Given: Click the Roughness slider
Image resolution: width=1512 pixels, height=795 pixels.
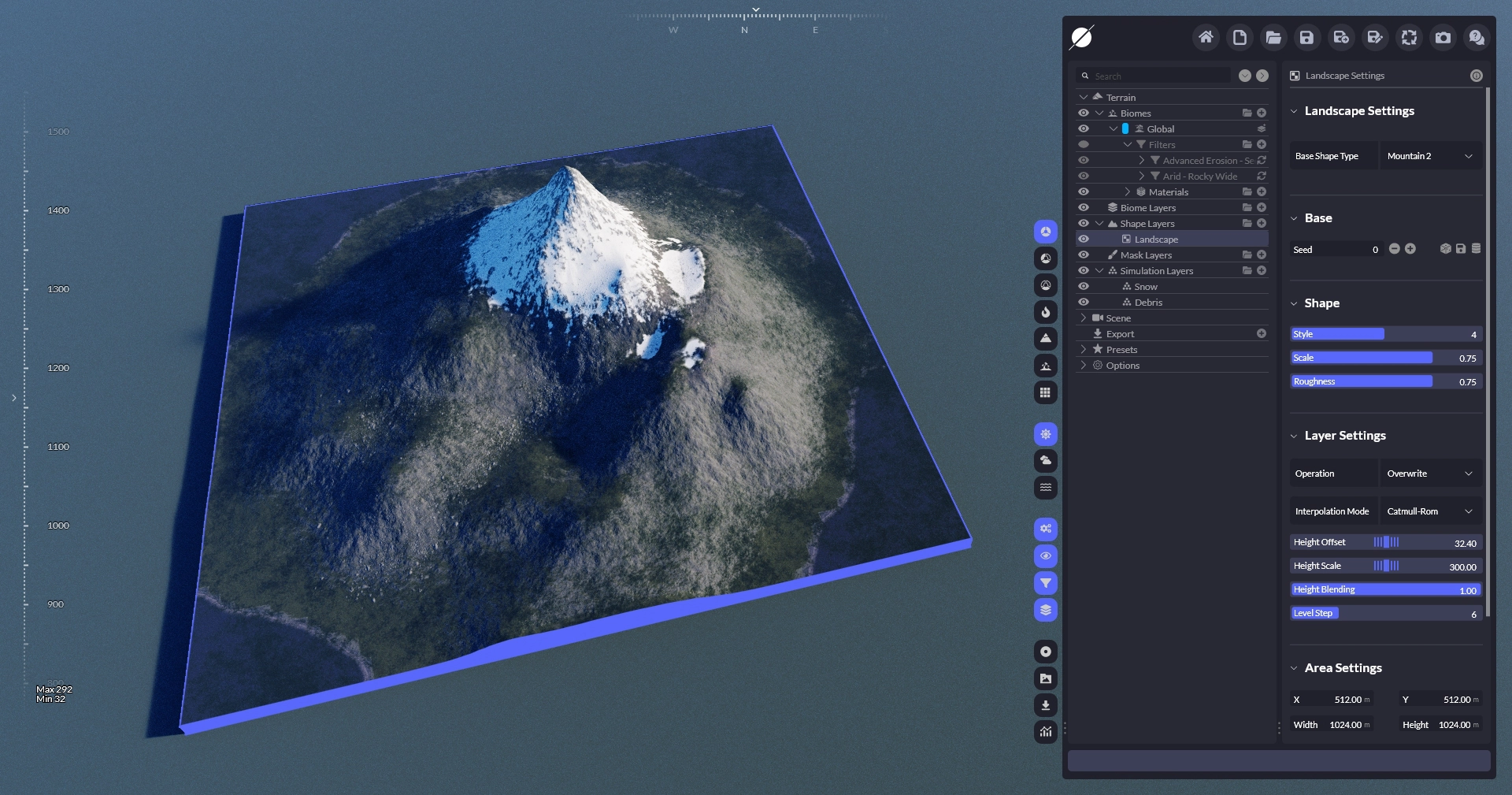Looking at the screenshot, I should click(1385, 381).
